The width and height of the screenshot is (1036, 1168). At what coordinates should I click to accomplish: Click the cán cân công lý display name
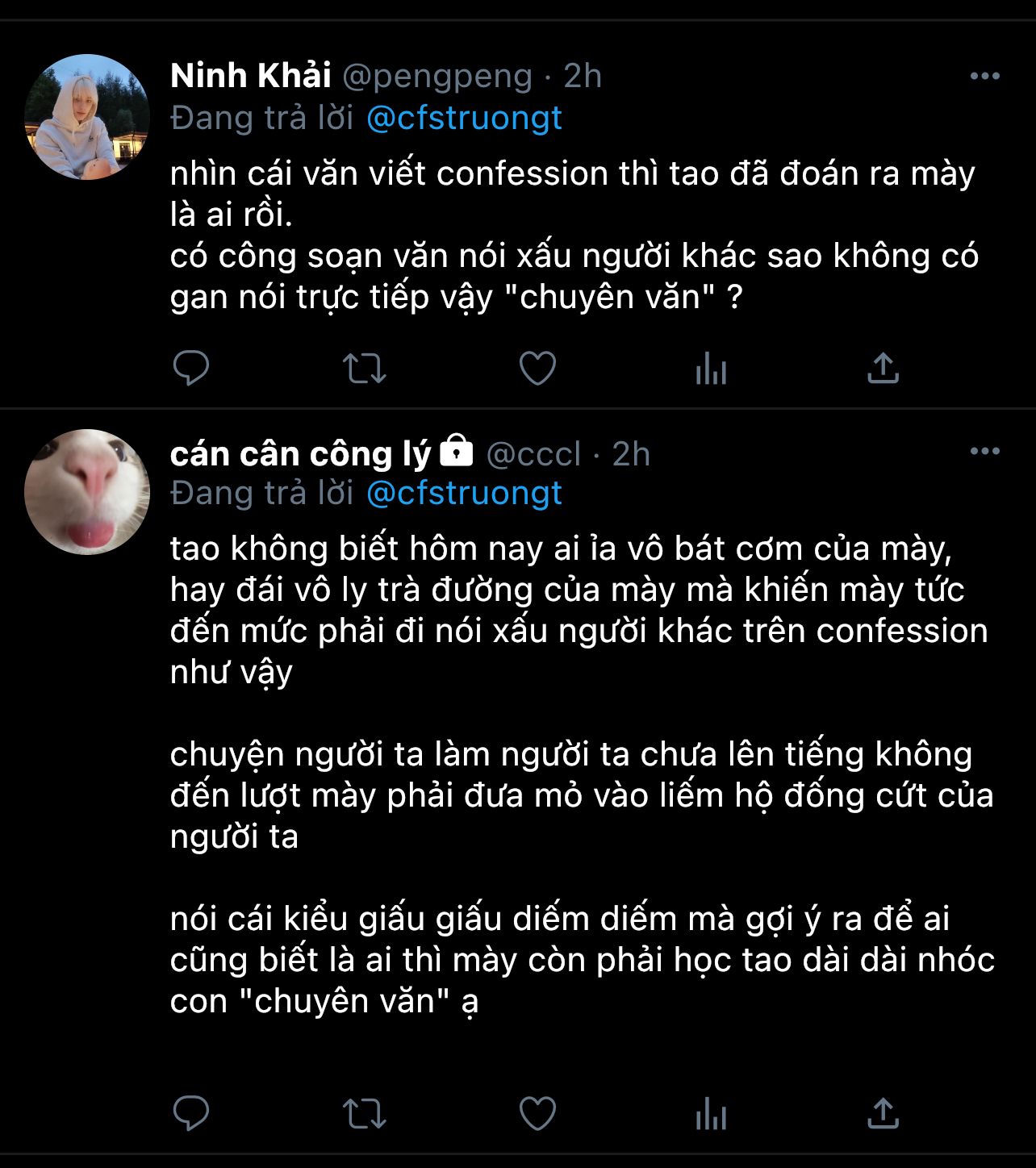[300, 453]
